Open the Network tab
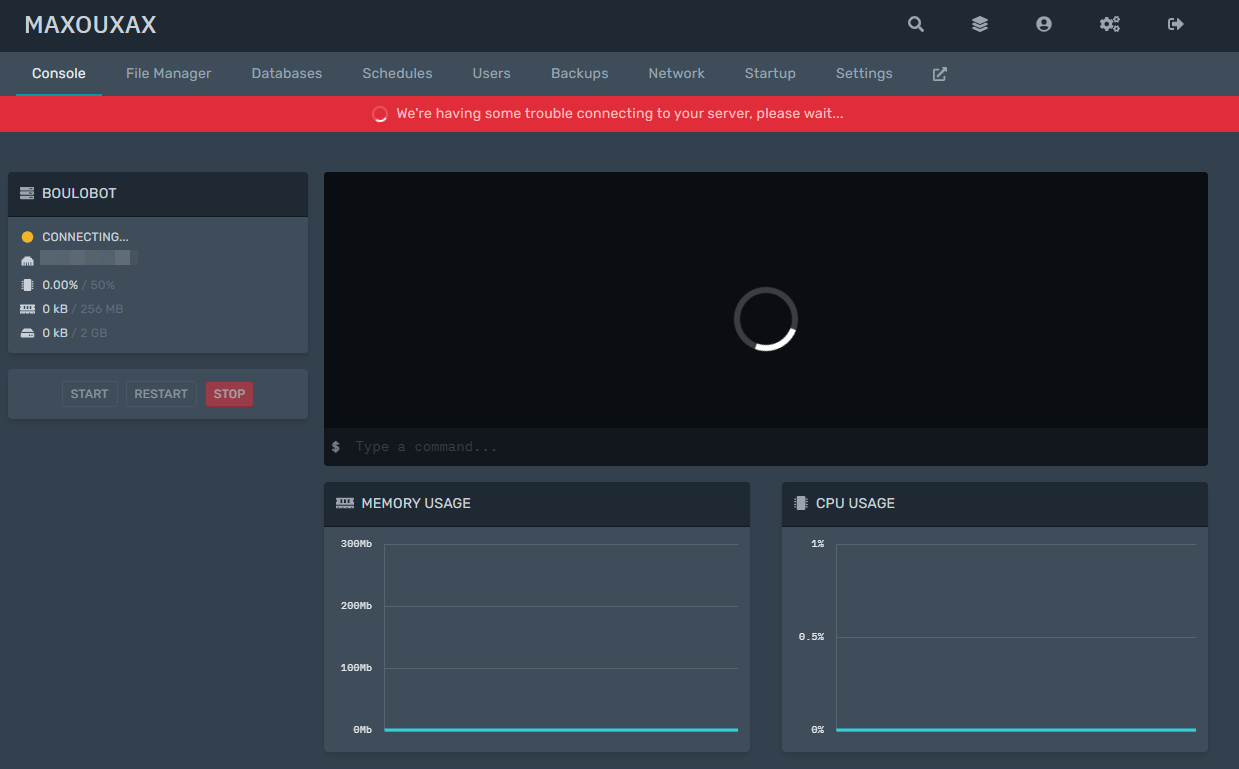The image size is (1239, 769). point(677,74)
